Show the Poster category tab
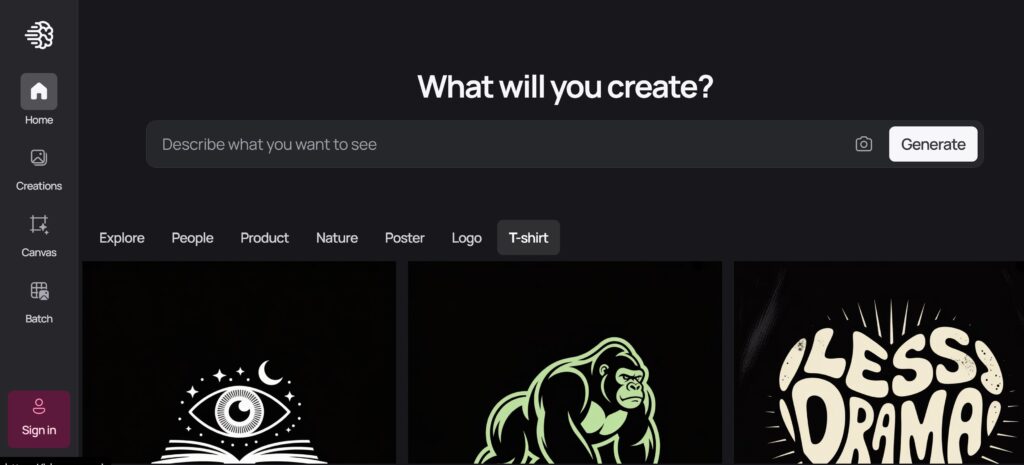This screenshot has width=1024, height=465. (405, 238)
